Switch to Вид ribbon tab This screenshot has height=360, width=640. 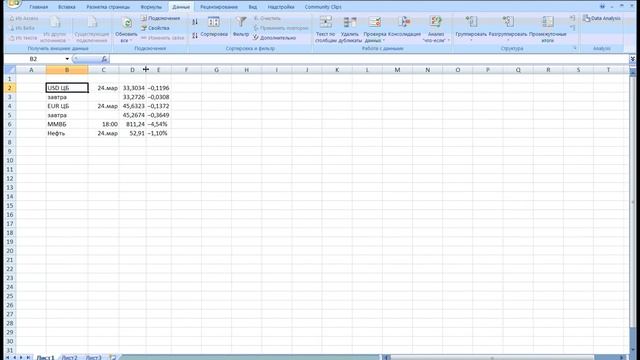point(253,7)
